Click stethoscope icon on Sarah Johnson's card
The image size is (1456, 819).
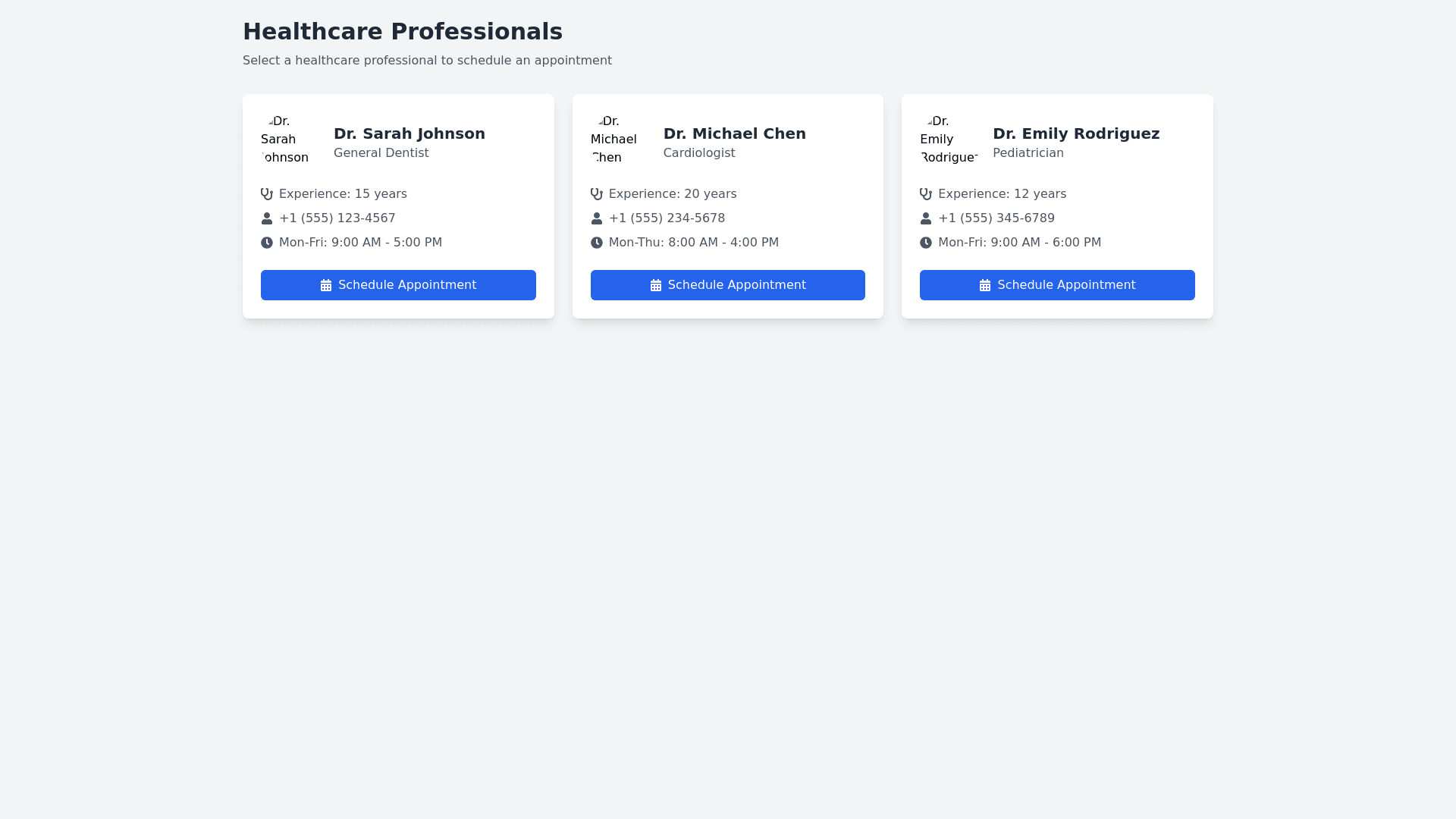(267, 194)
